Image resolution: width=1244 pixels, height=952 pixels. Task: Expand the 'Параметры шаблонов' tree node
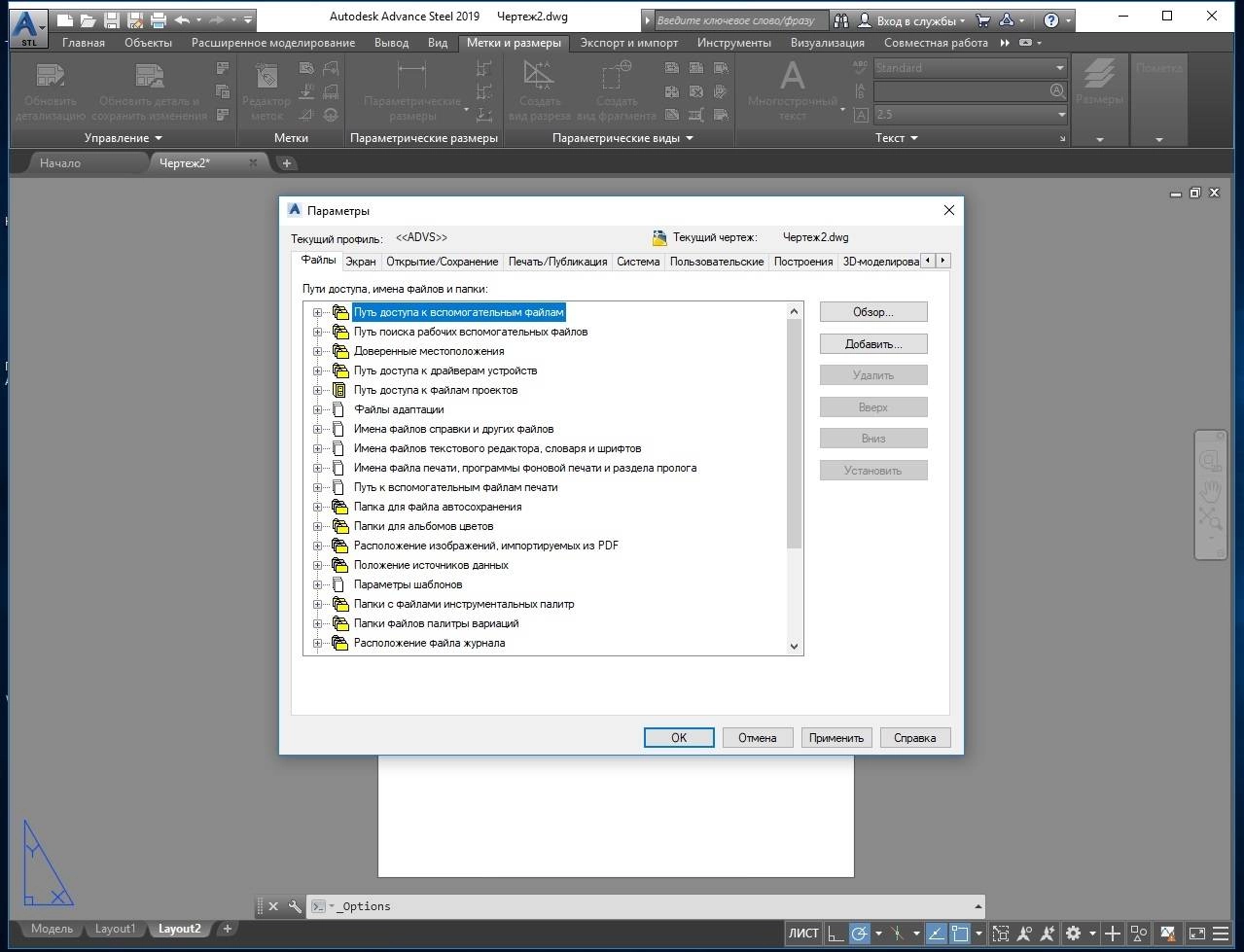pos(317,585)
